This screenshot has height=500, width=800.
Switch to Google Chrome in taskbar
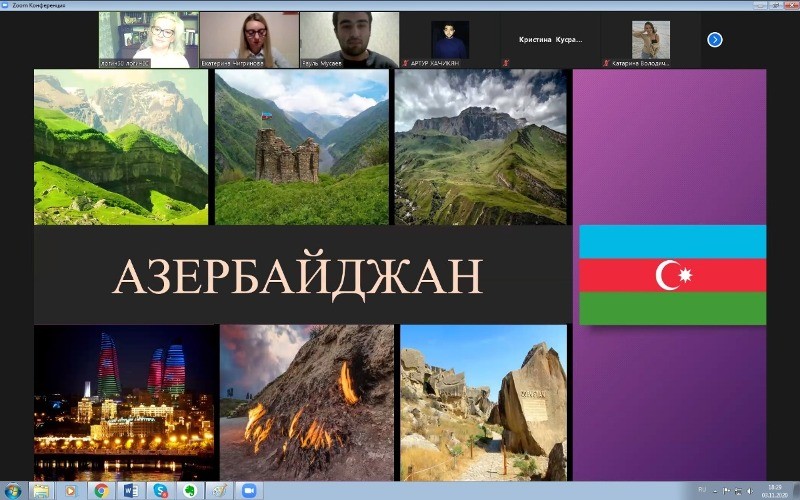click(101, 491)
